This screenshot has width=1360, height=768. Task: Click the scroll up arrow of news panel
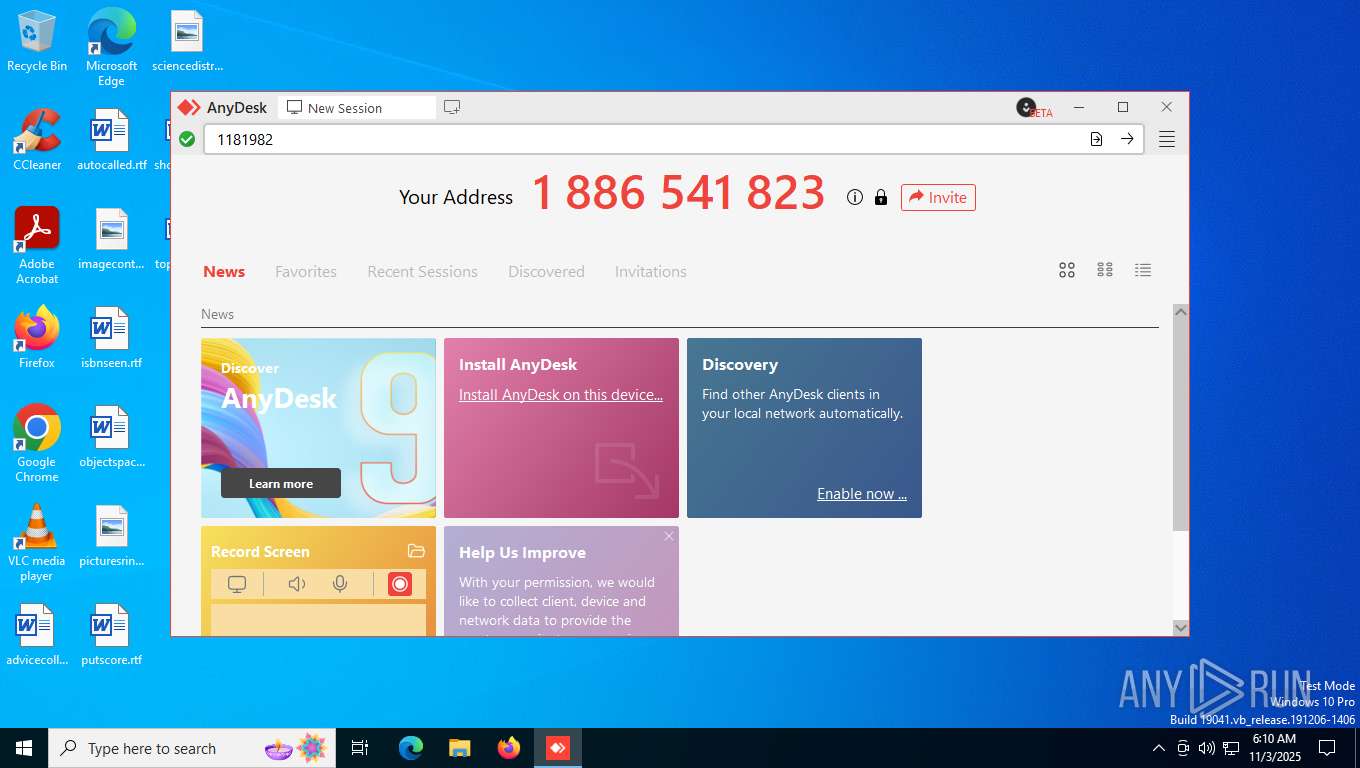[1180, 312]
